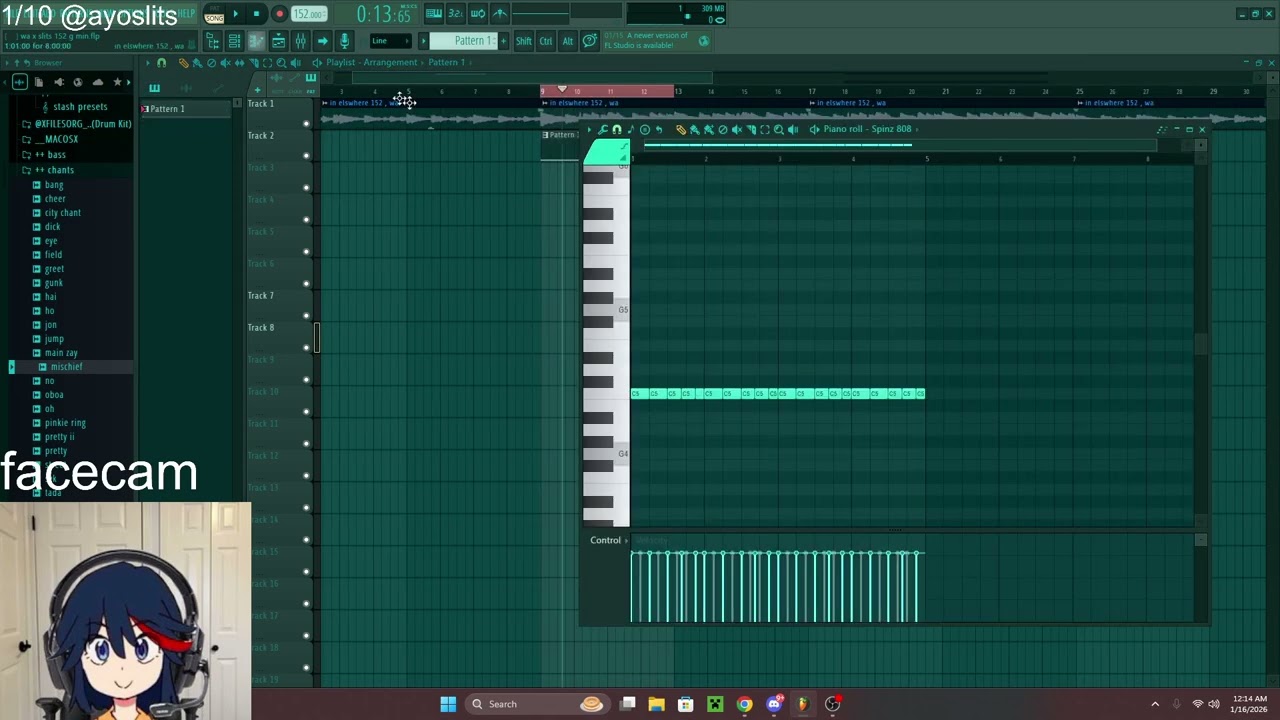Click the microphone recording icon
1280x720 pixels.
pyautogui.click(x=344, y=41)
